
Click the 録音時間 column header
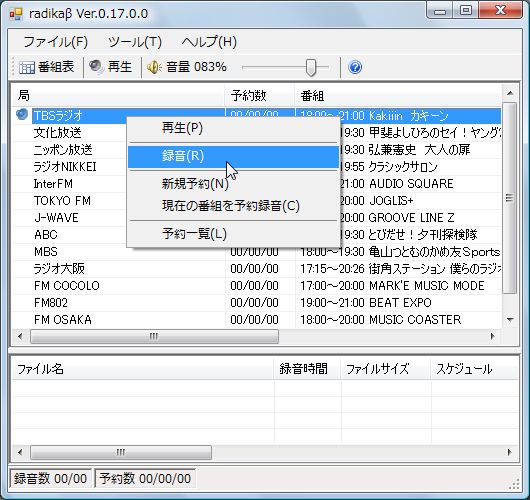307,369
